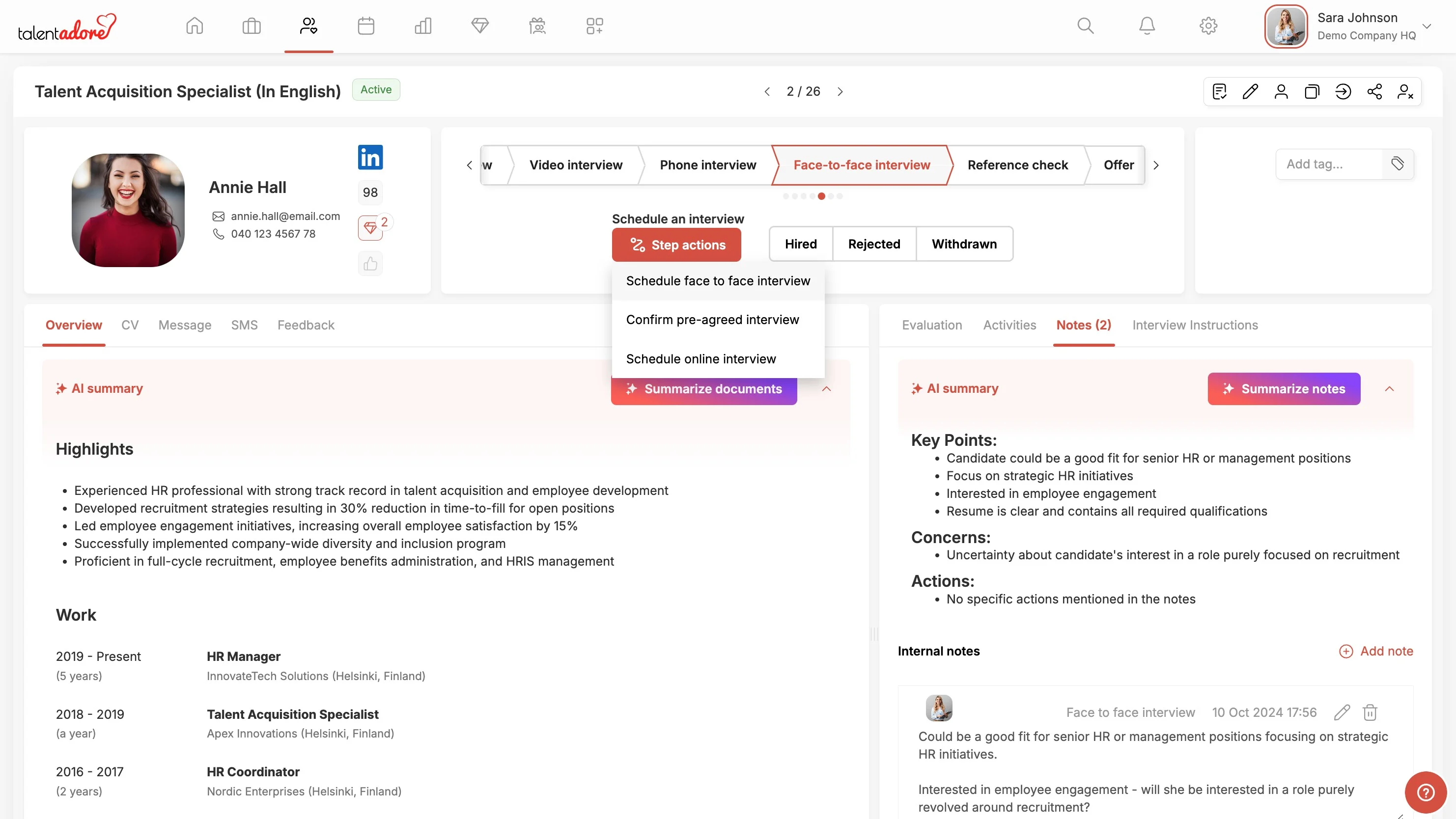The width and height of the screenshot is (1456, 819).
Task: Collapse the overview AI summary chevron
Action: tap(826, 388)
